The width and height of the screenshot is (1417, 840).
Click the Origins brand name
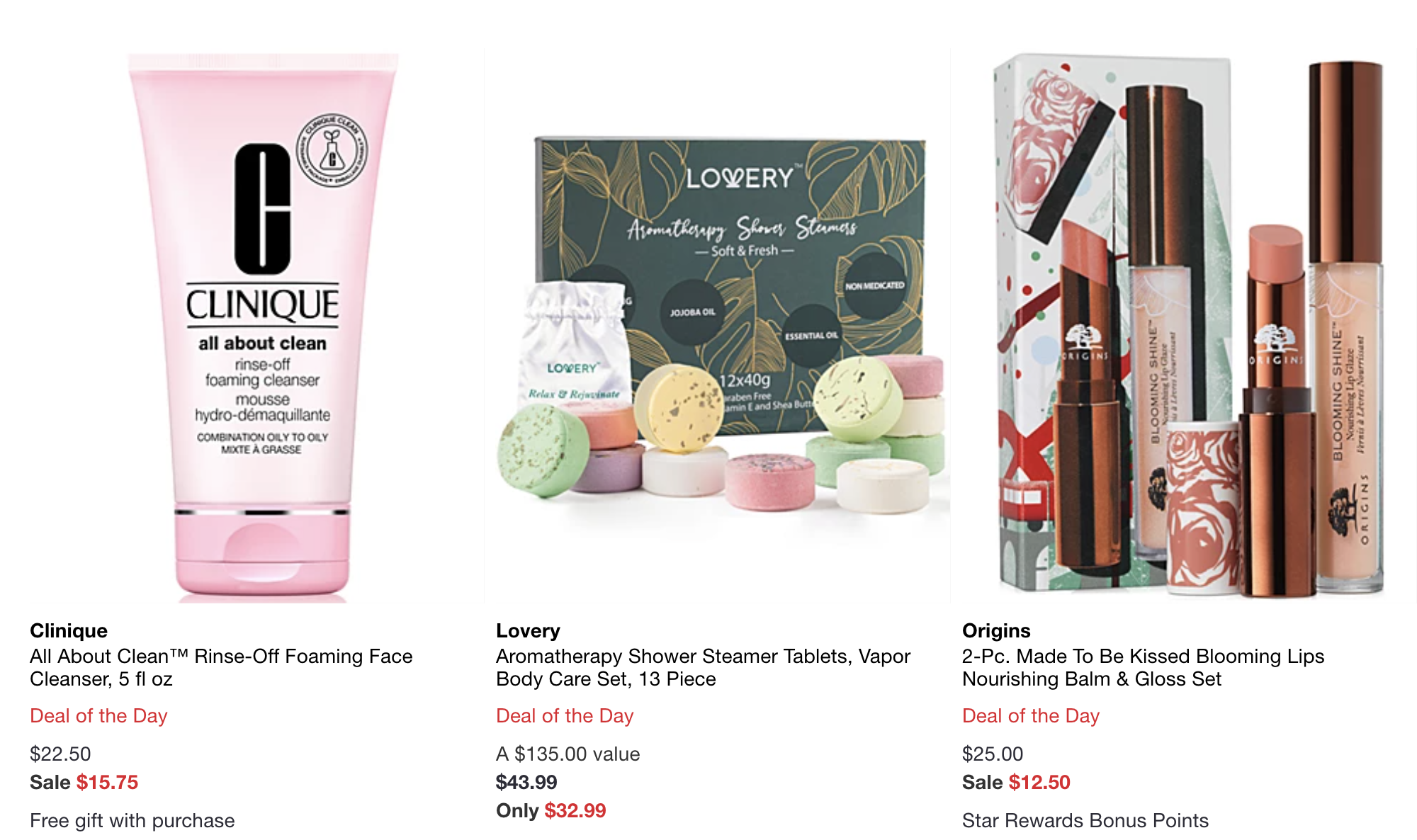[996, 630]
